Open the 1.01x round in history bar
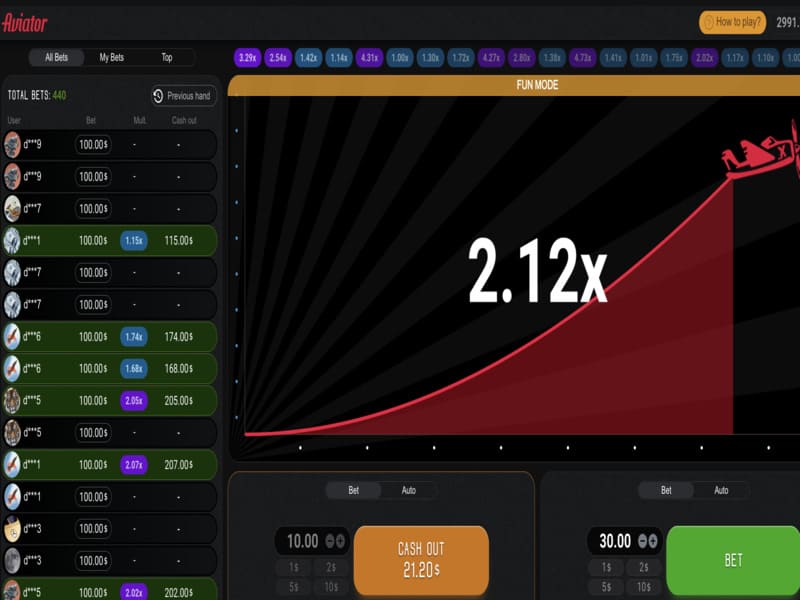Viewport: 800px width, 600px height. click(x=644, y=58)
